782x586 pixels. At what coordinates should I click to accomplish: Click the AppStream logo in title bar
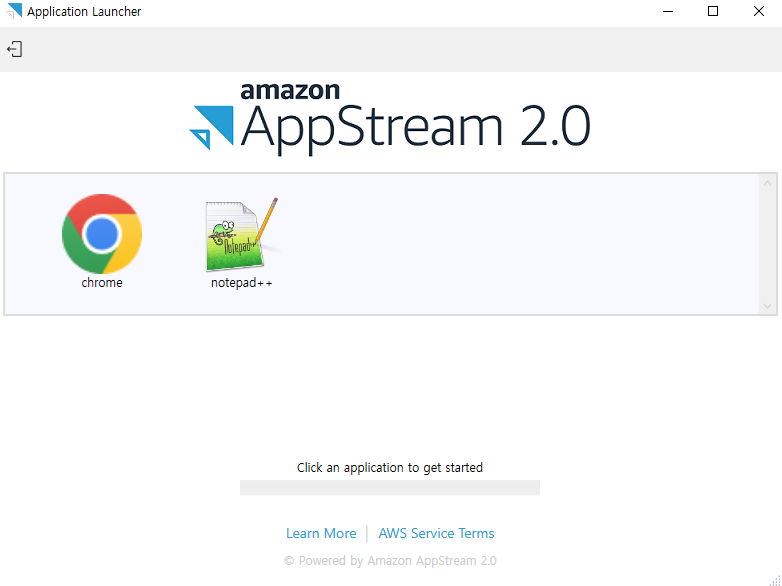pos(14,11)
